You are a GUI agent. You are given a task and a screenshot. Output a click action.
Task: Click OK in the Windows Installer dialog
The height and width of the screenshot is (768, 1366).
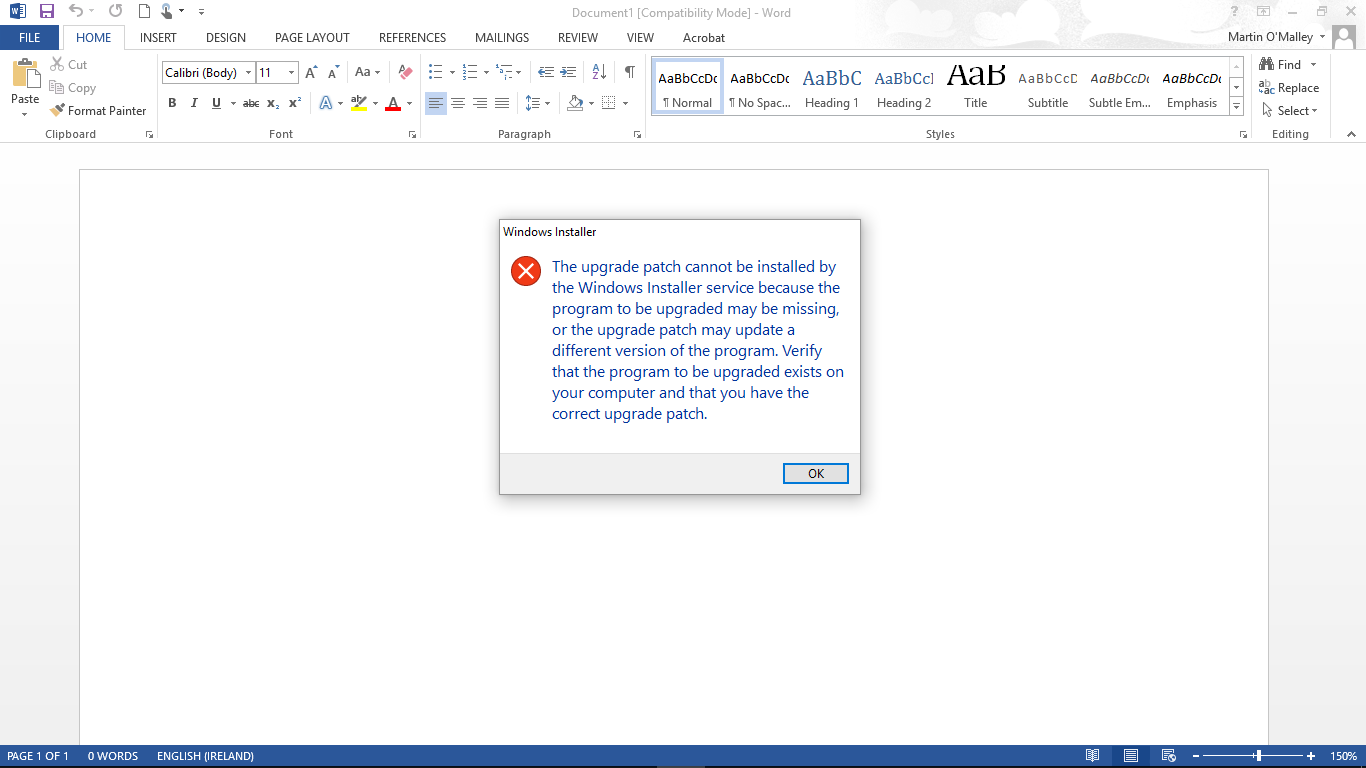816,474
